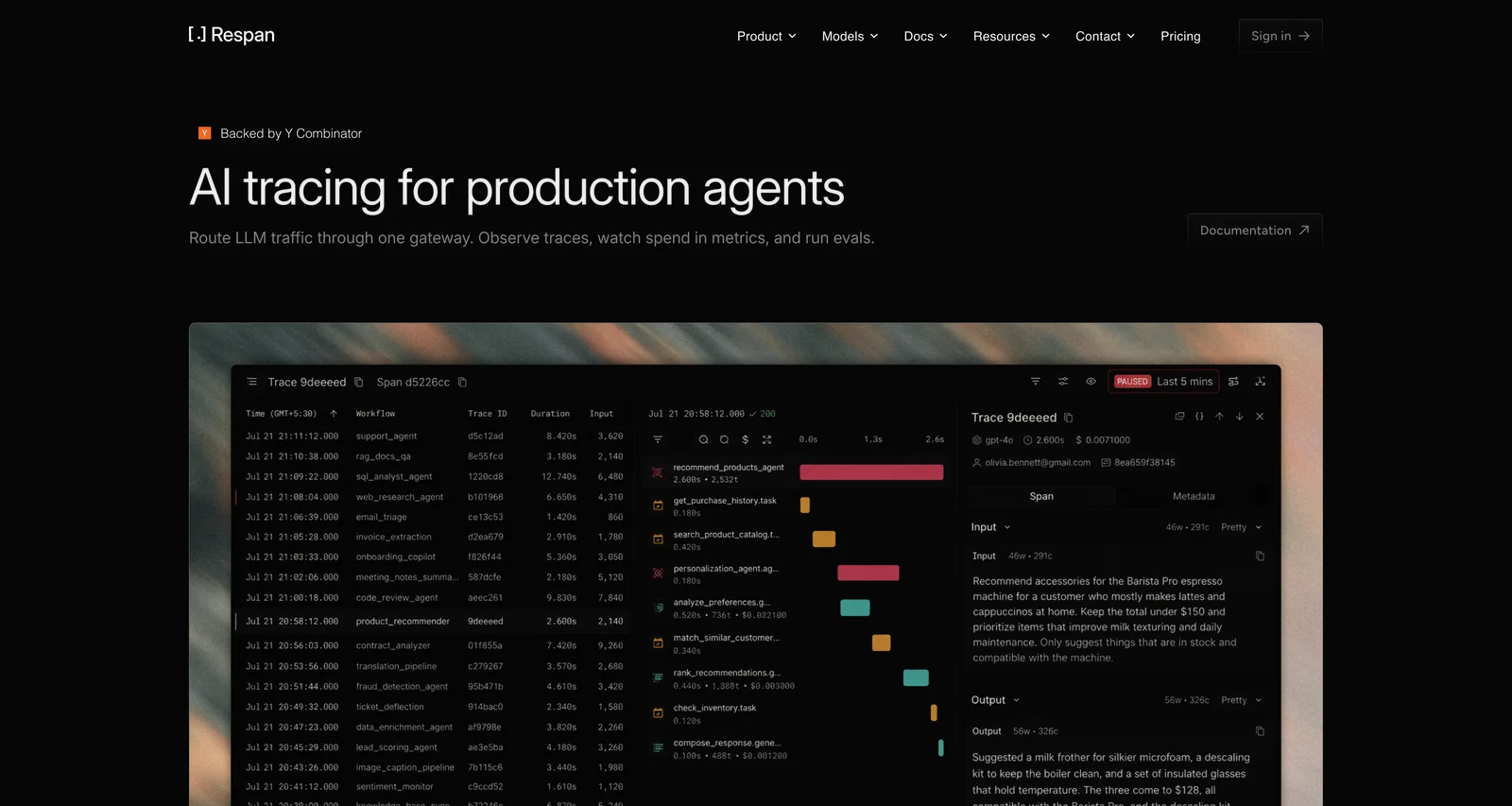Click the expand icon at toolbar far right
The image size is (1512, 806).
[x=1260, y=382]
